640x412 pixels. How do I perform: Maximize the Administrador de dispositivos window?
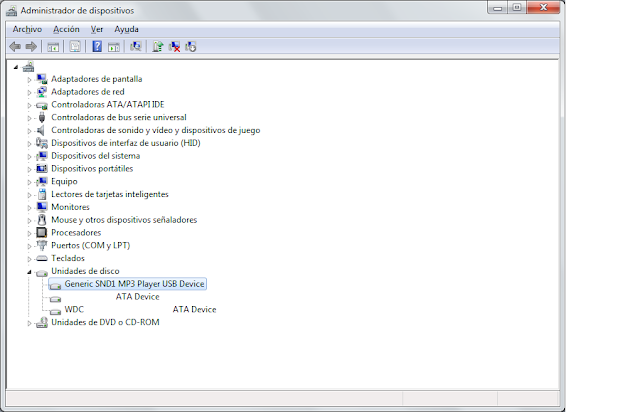(517, 7)
